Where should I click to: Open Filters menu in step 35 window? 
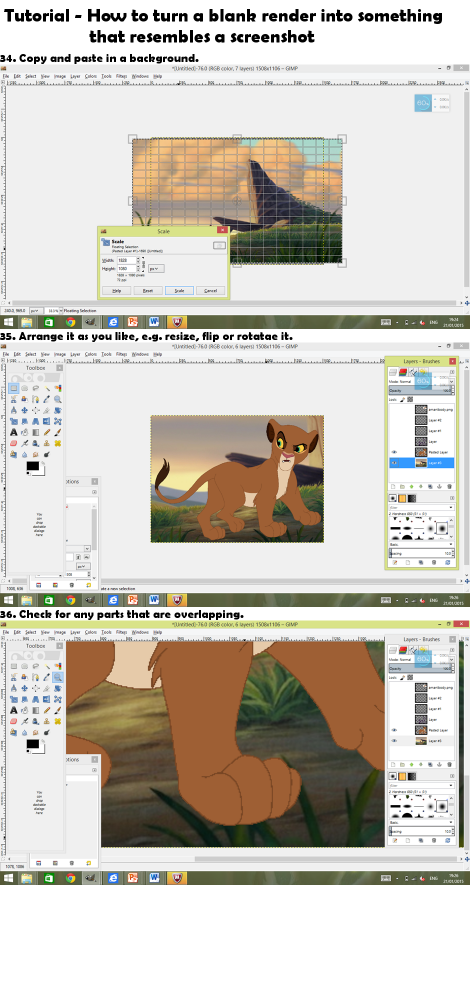121,354
